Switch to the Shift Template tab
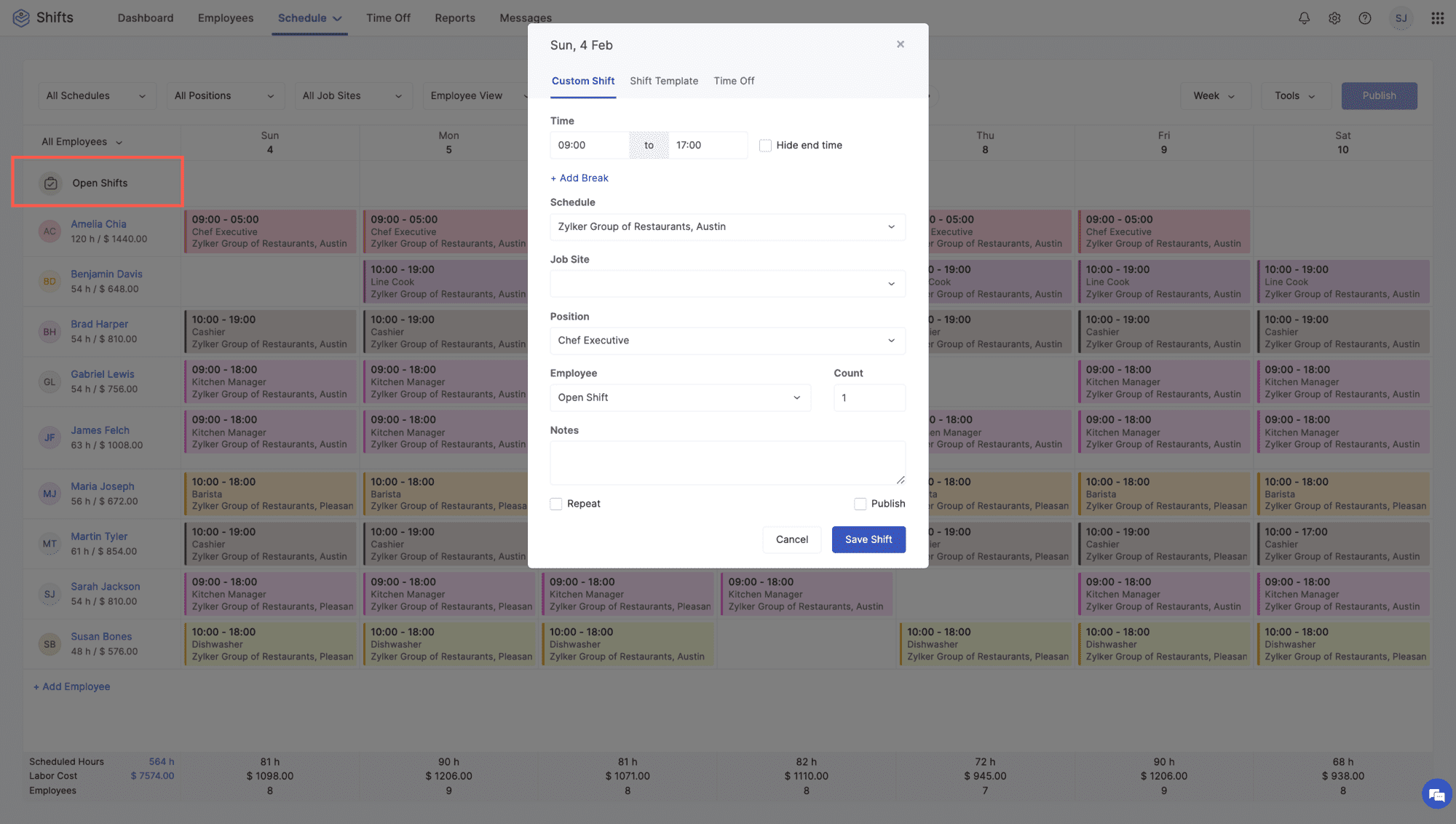 click(x=663, y=81)
